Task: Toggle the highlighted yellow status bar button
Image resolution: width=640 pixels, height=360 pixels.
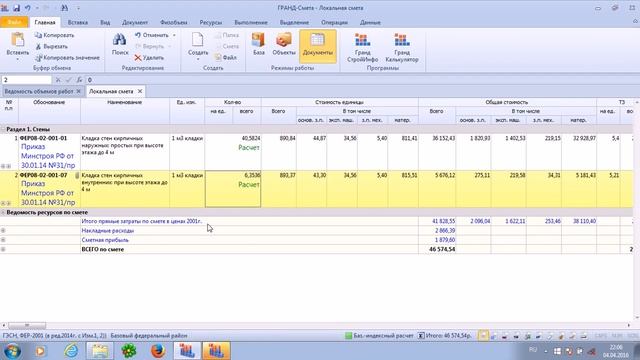Action: click(483, 336)
